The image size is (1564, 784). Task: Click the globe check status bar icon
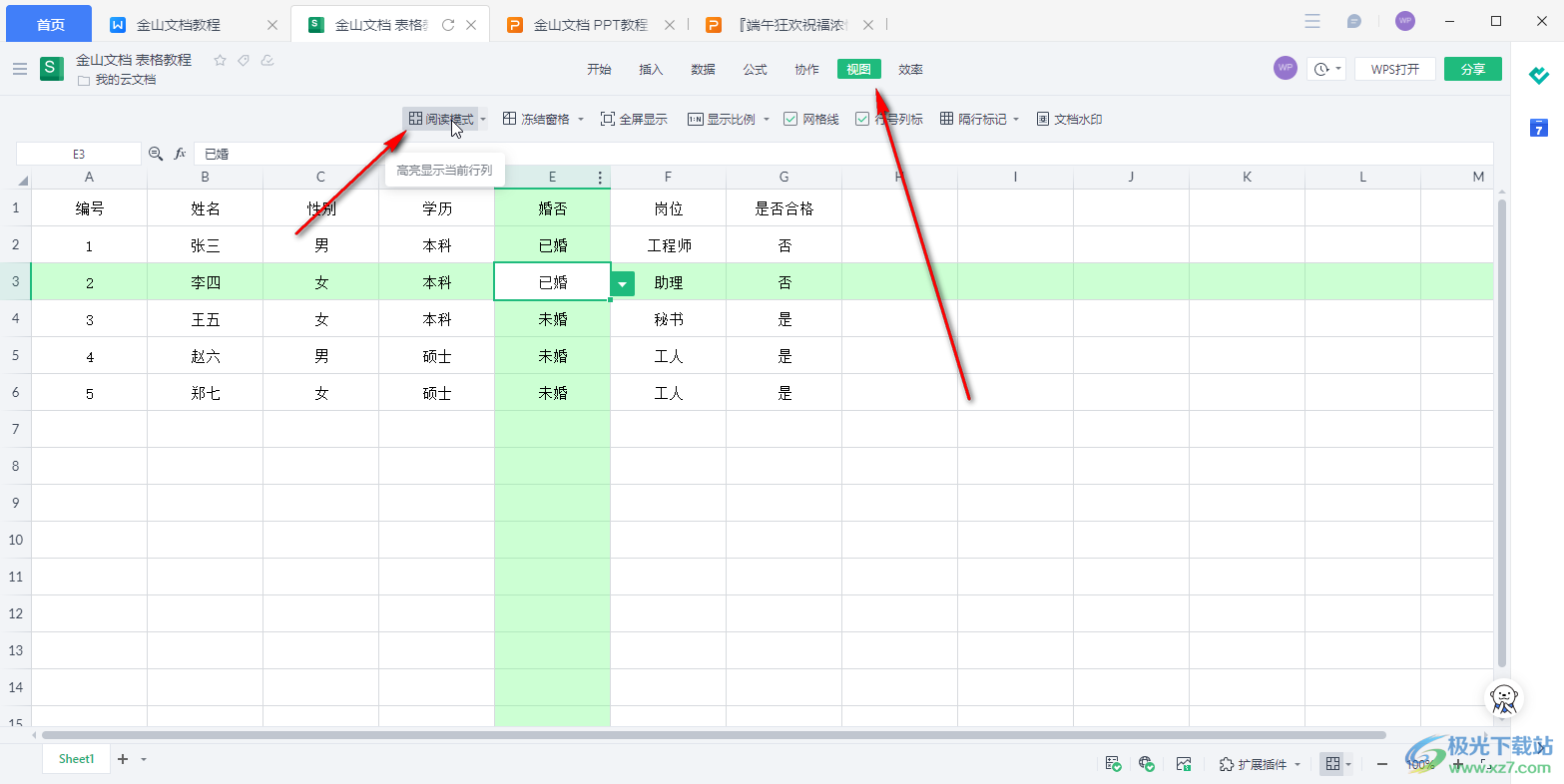(x=1147, y=764)
